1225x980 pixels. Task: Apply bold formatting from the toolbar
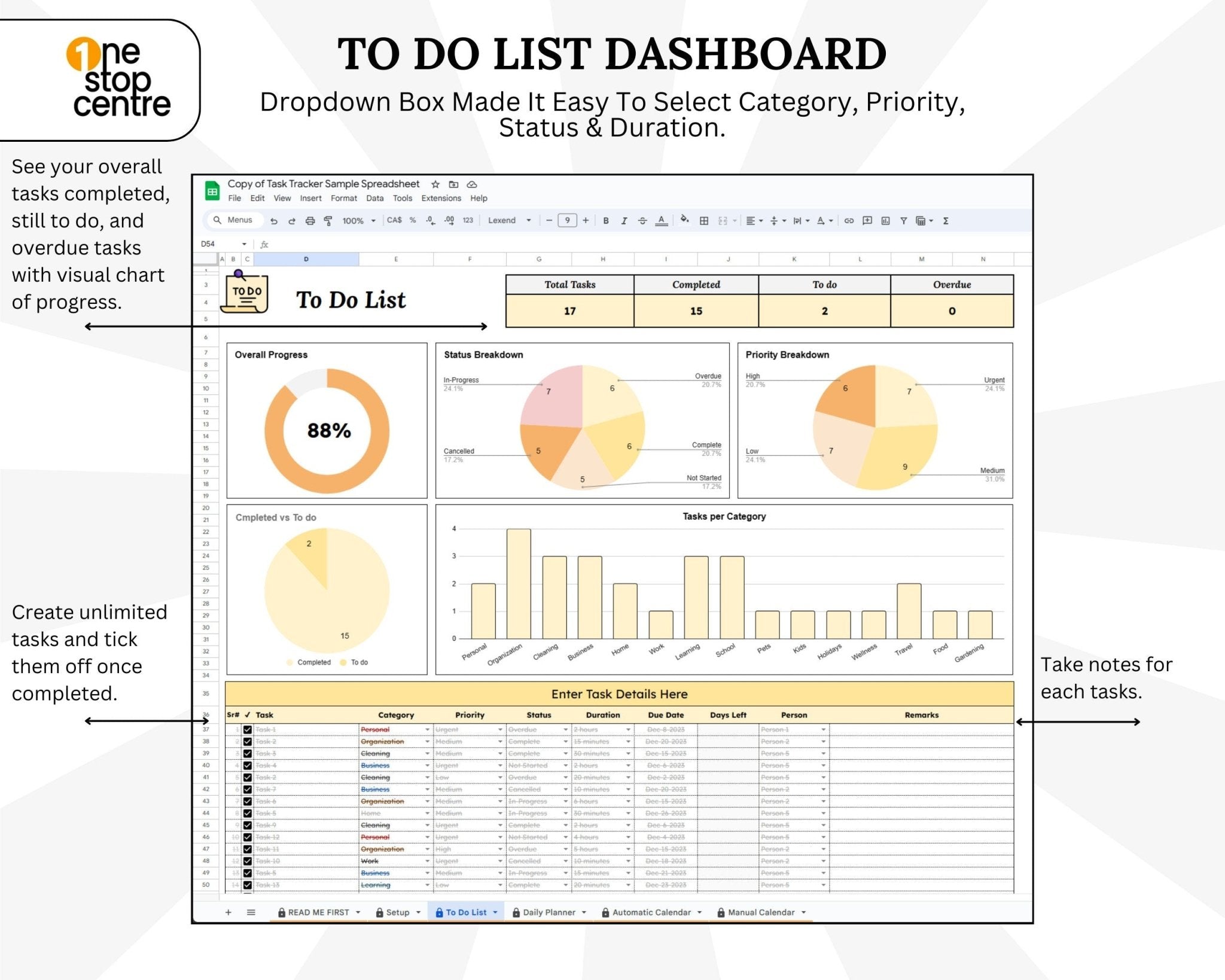coord(607,220)
